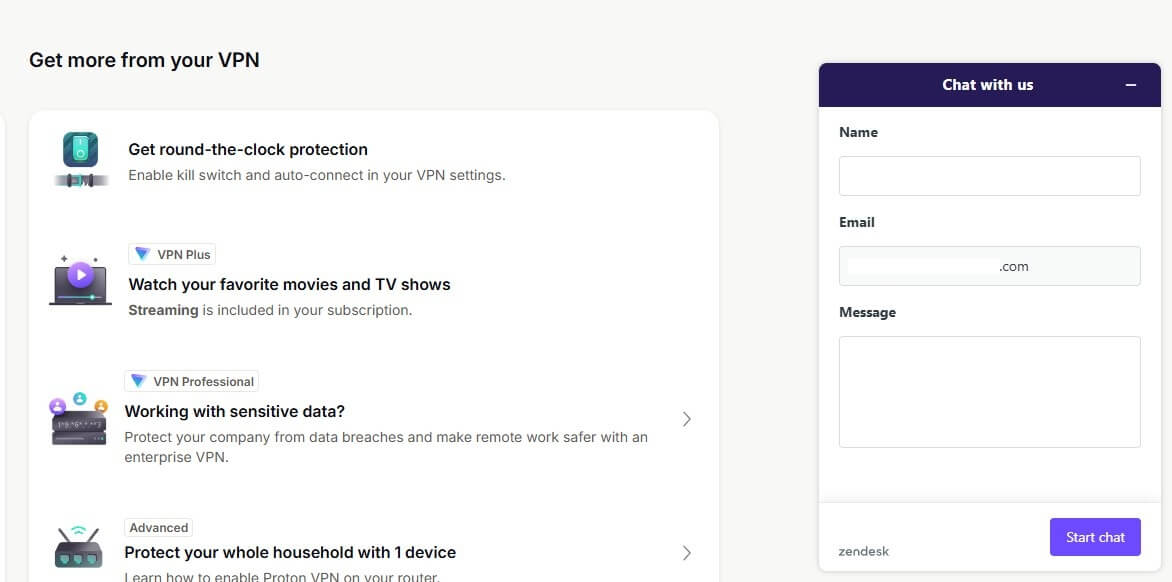
Task: Click the people icons above the server image
Action: click(79, 398)
